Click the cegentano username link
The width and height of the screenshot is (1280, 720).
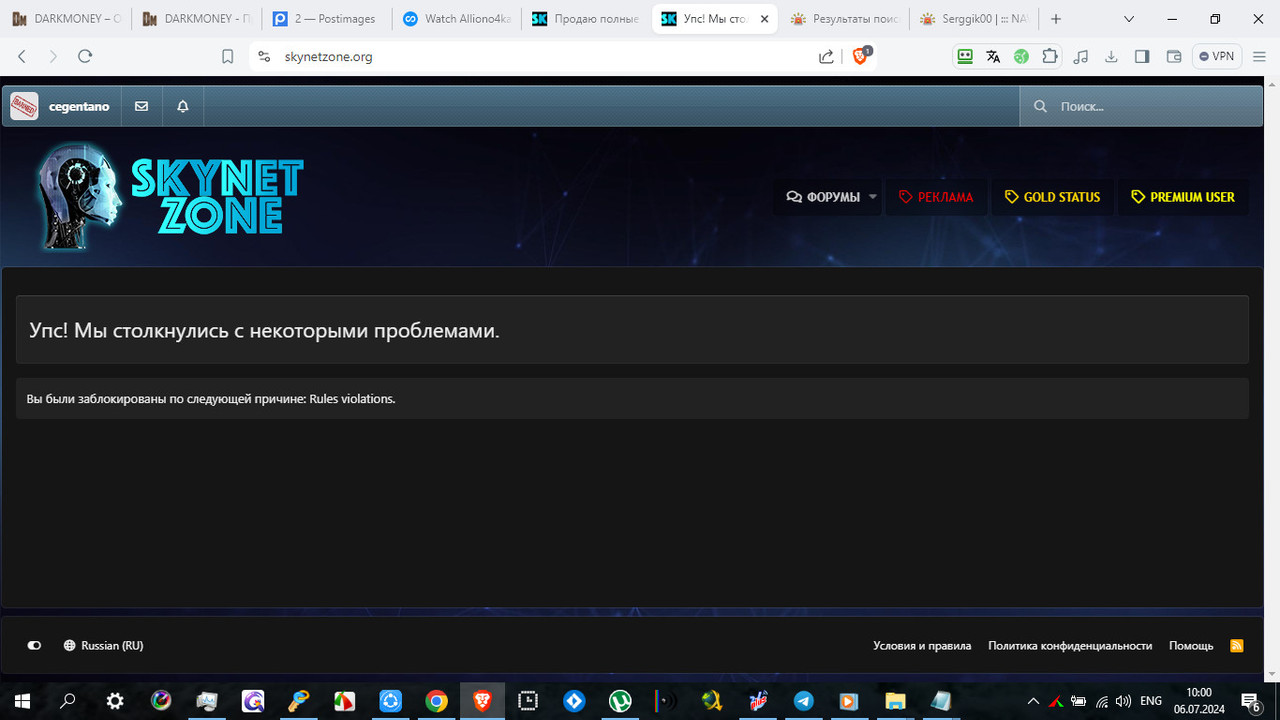(79, 106)
